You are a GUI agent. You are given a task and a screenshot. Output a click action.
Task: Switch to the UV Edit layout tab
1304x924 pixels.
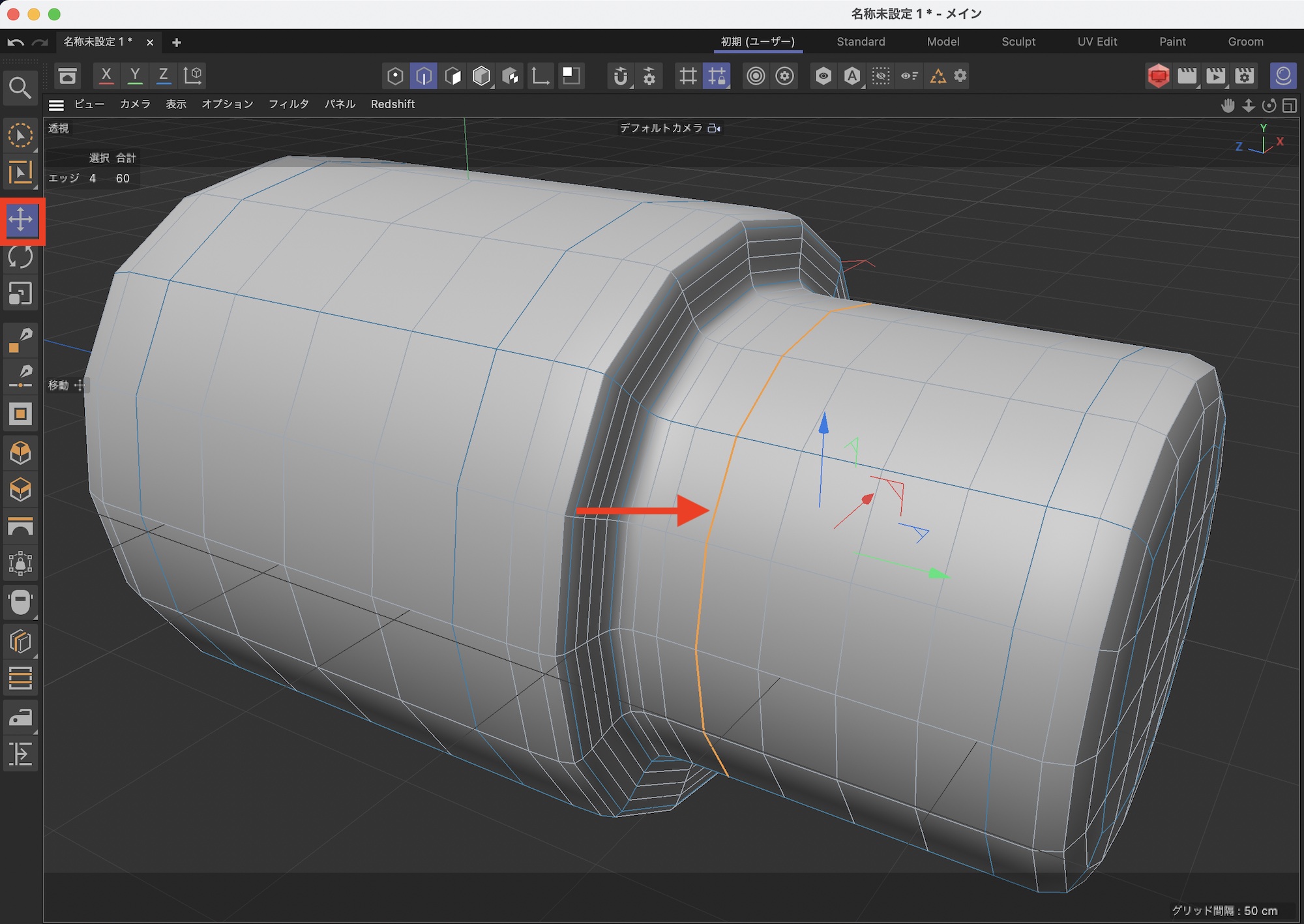(x=1097, y=42)
